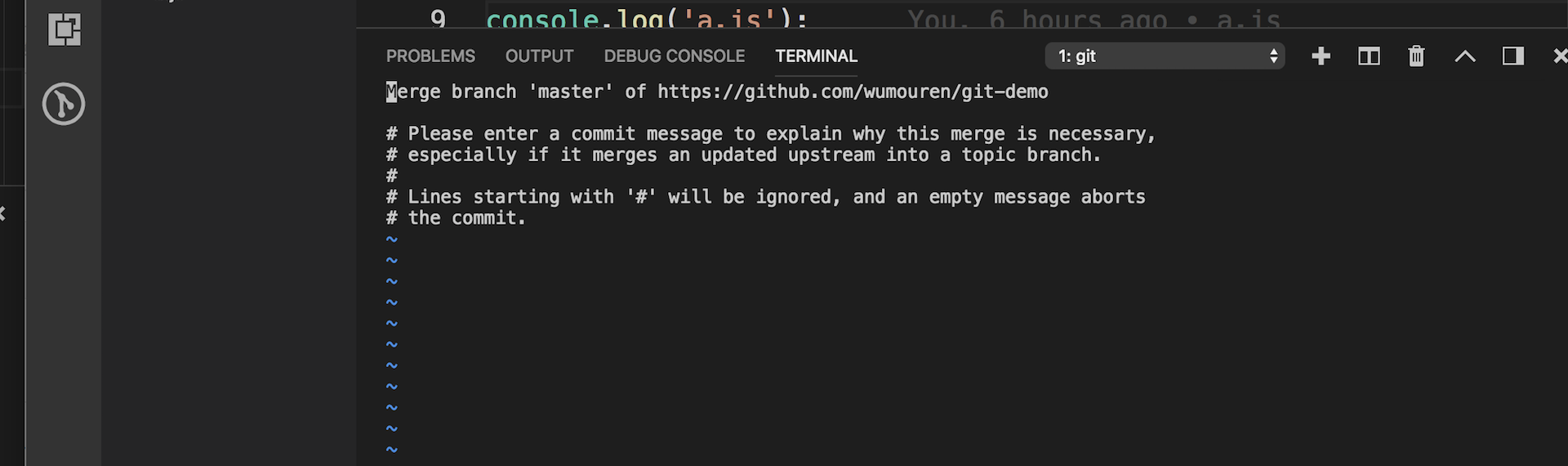Switch to the PROBLEMS tab

pyautogui.click(x=430, y=56)
